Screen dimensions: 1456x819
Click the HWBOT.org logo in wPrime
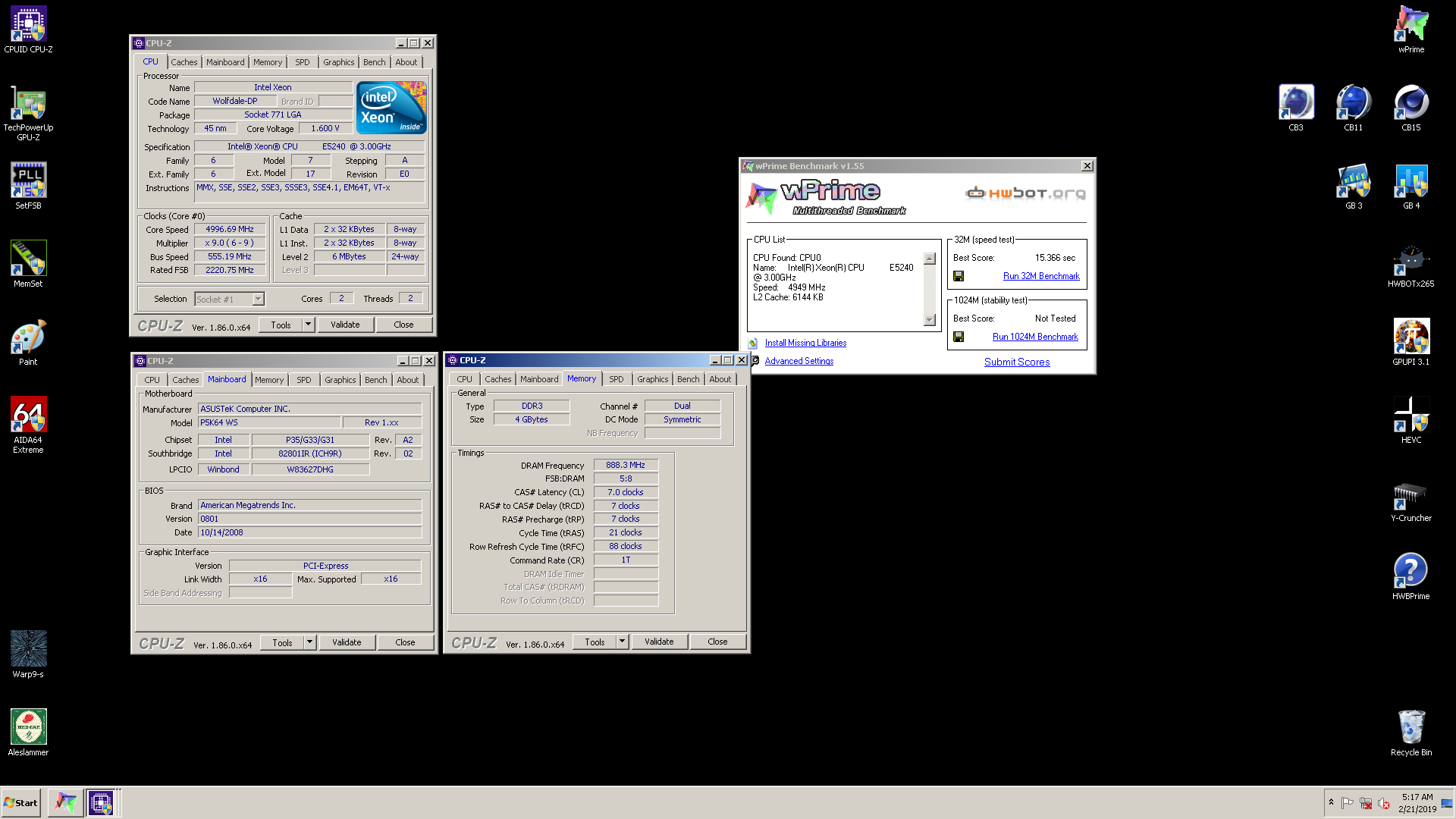pyautogui.click(x=1025, y=193)
